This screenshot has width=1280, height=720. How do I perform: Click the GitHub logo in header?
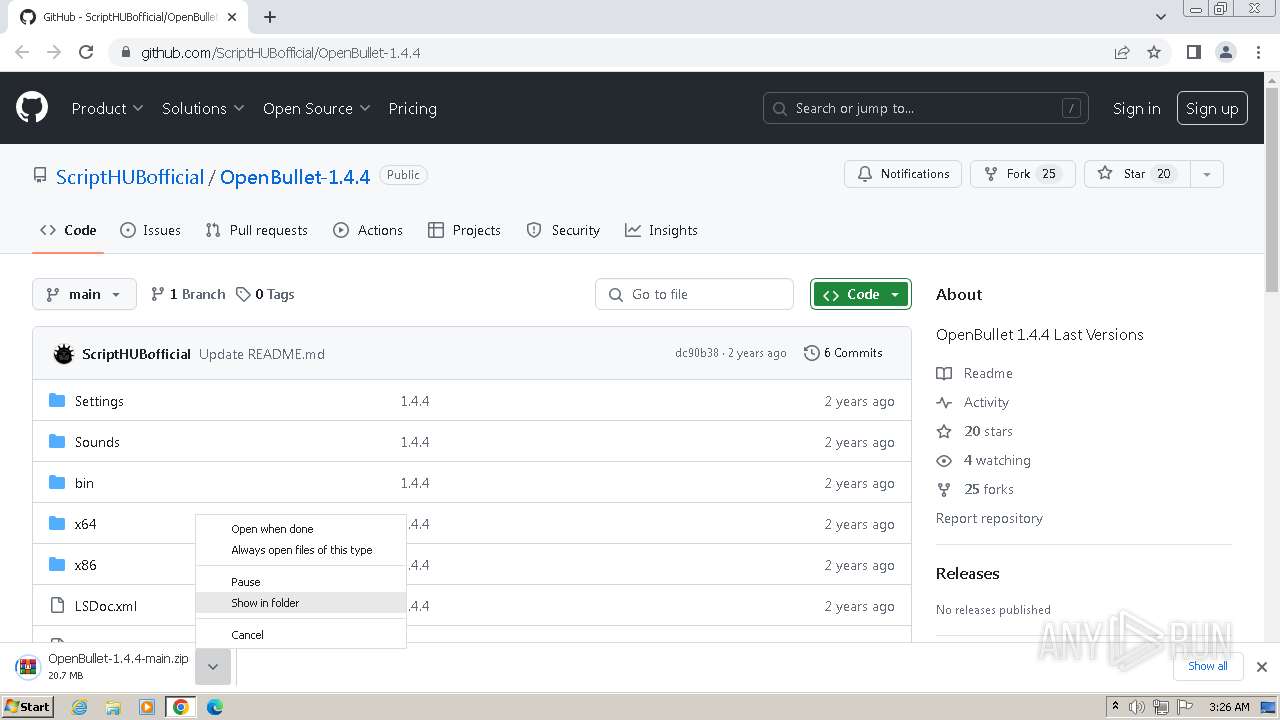pyautogui.click(x=32, y=108)
